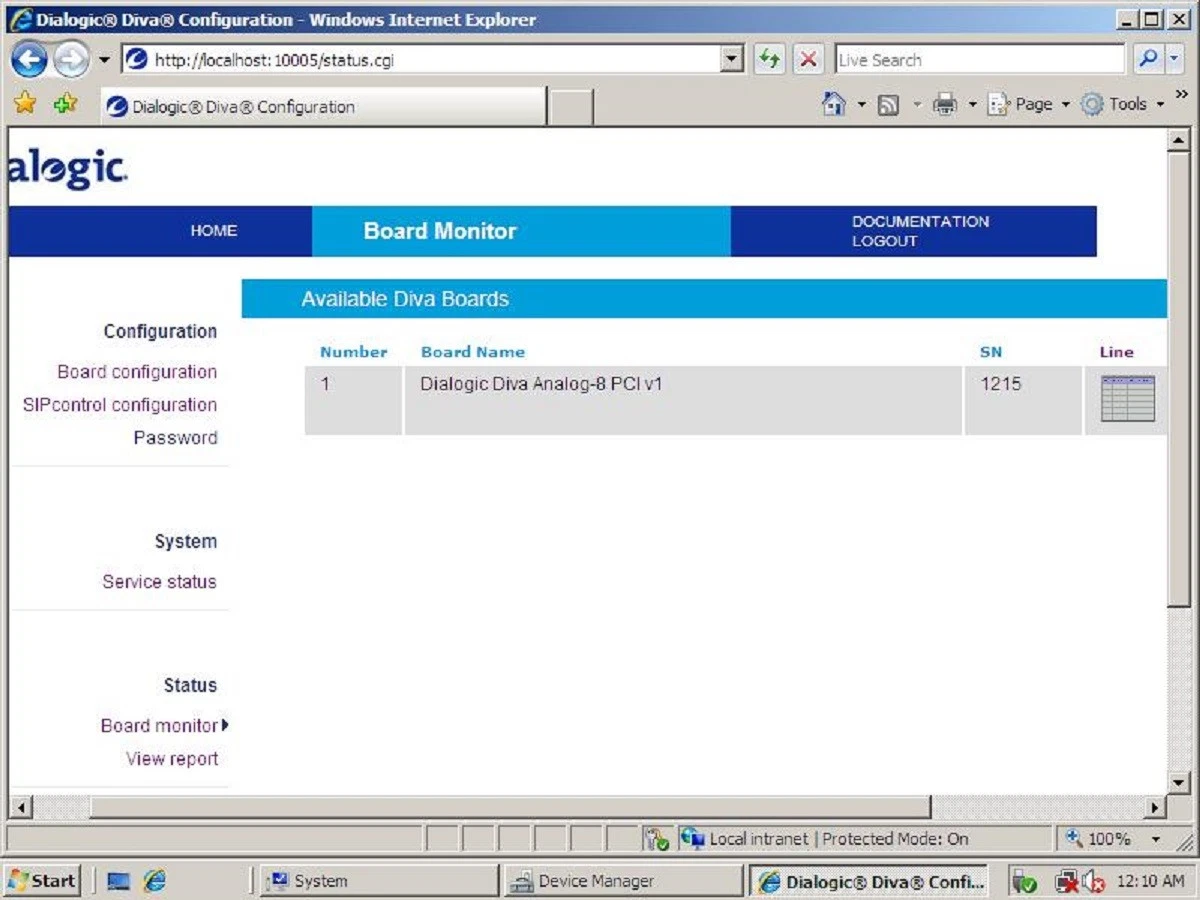Open the recent pages dropdown arrow
This screenshot has height=900, width=1200.
pyautogui.click(x=104, y=60)
